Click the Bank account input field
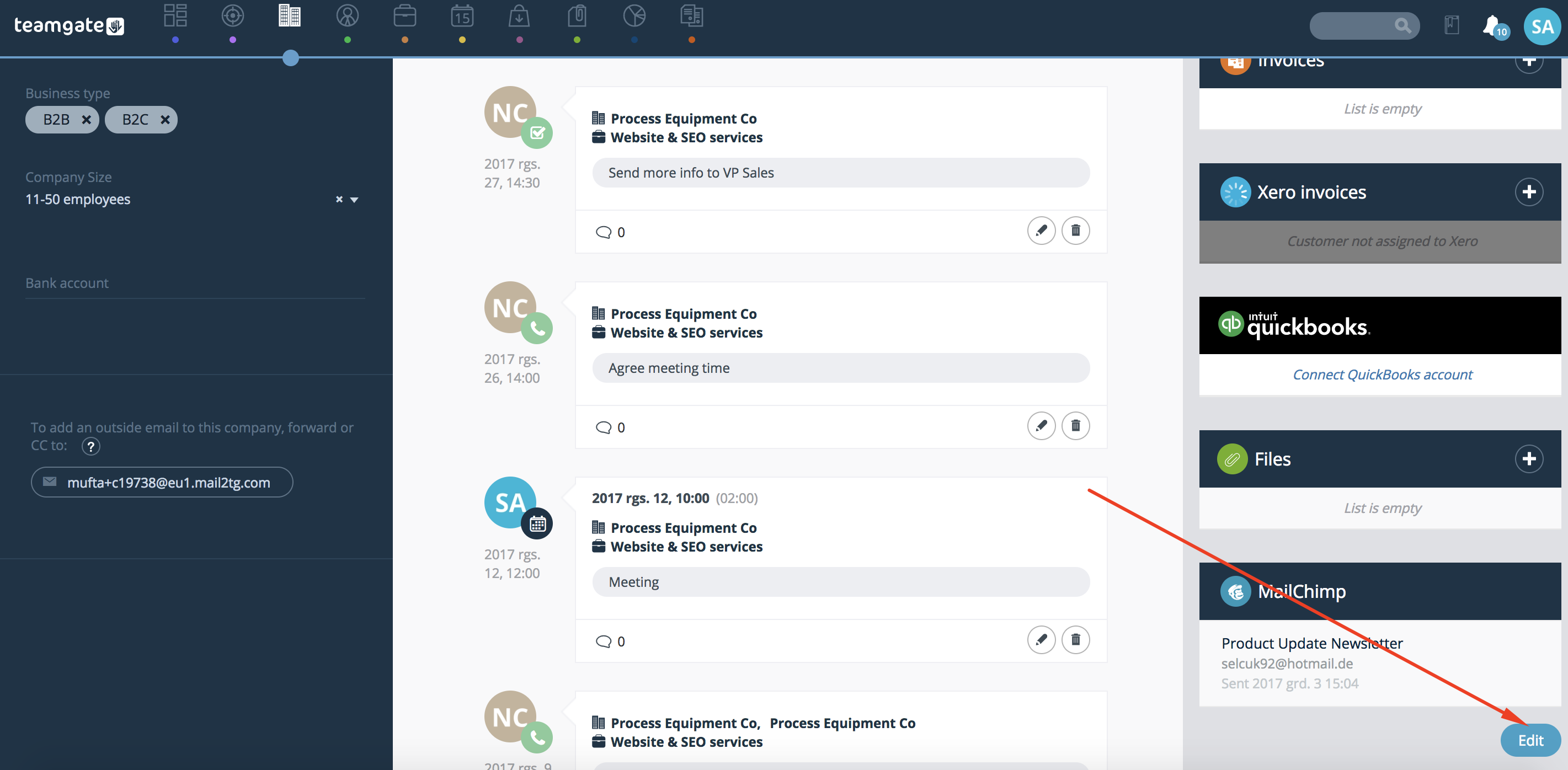Image resolution: width=1568 pixels, height=770 pixels. (x=195, y=284)
